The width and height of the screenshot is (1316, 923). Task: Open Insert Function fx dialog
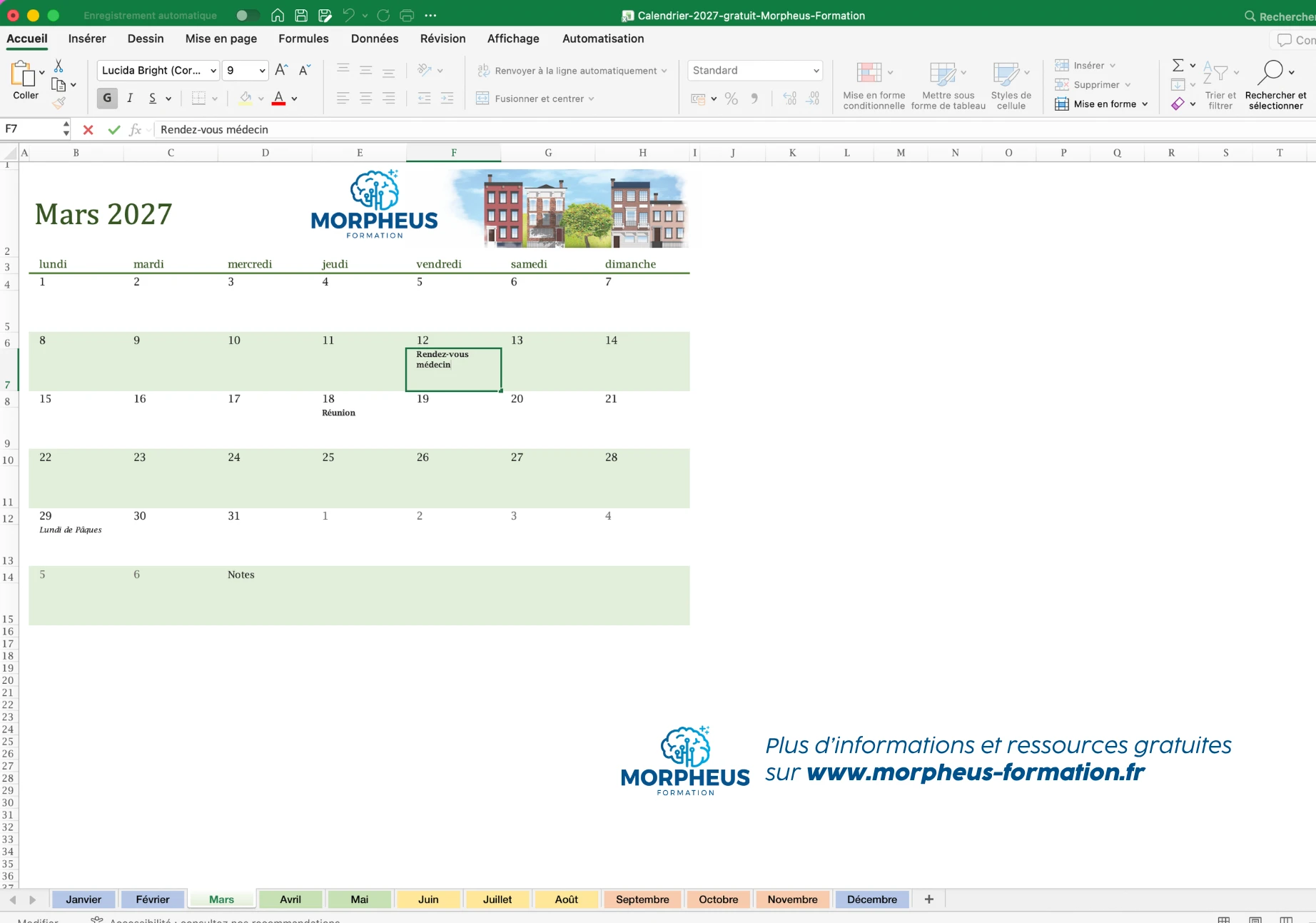[135, 130]
